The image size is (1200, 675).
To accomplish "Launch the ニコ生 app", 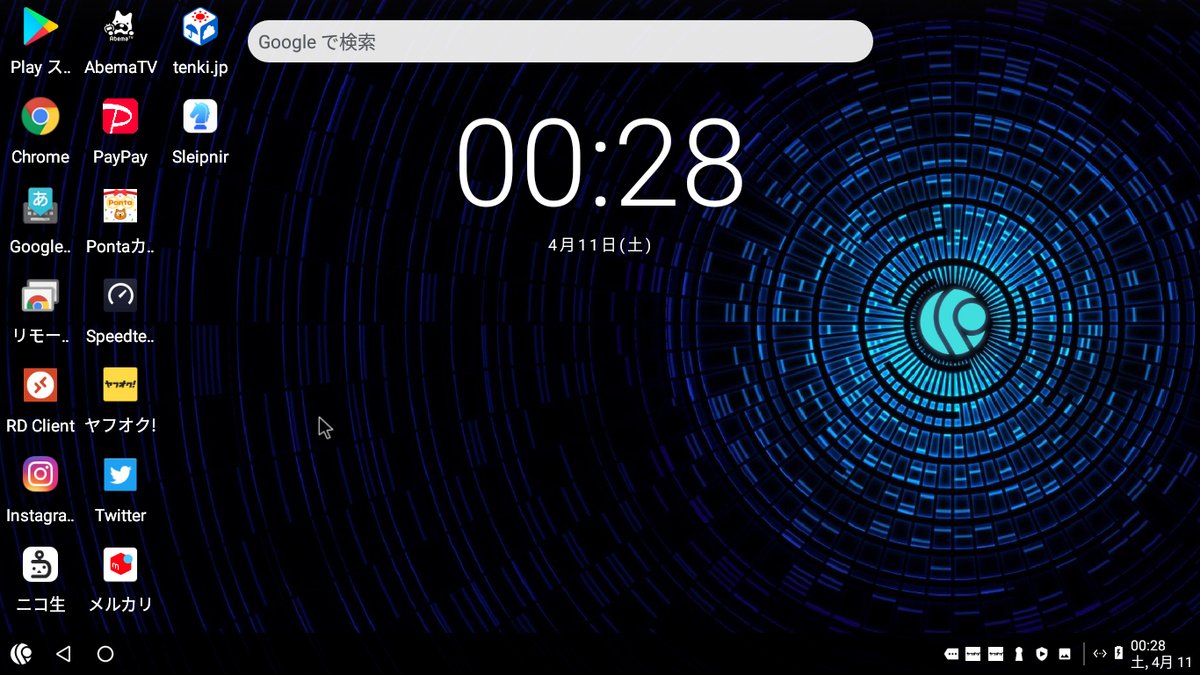I will pos(40,578).
